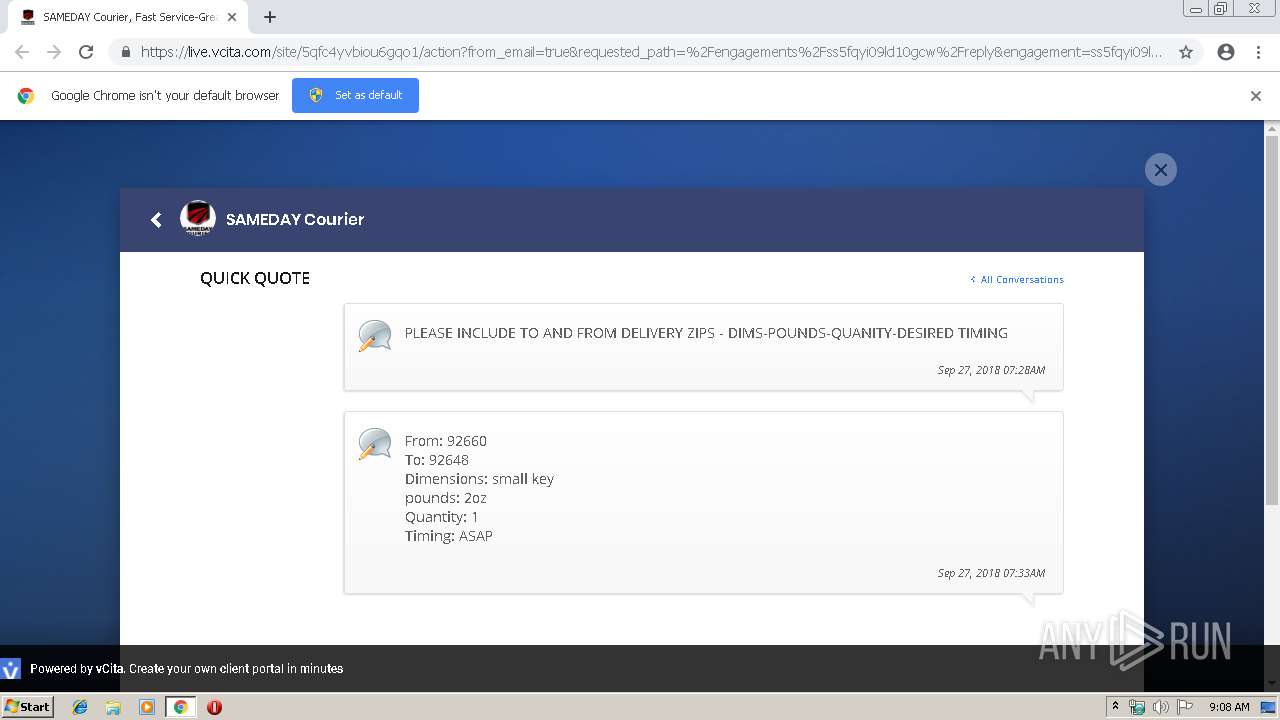
Task: Open the Action Center flag icon
Action: [x=1184, y=707]
